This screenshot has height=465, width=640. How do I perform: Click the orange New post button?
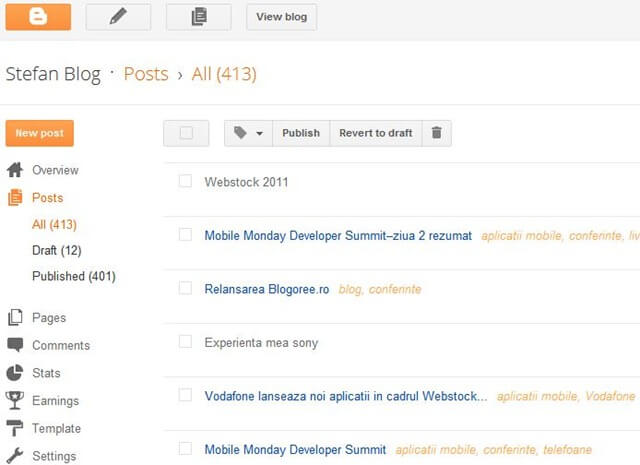coord(40,133)
